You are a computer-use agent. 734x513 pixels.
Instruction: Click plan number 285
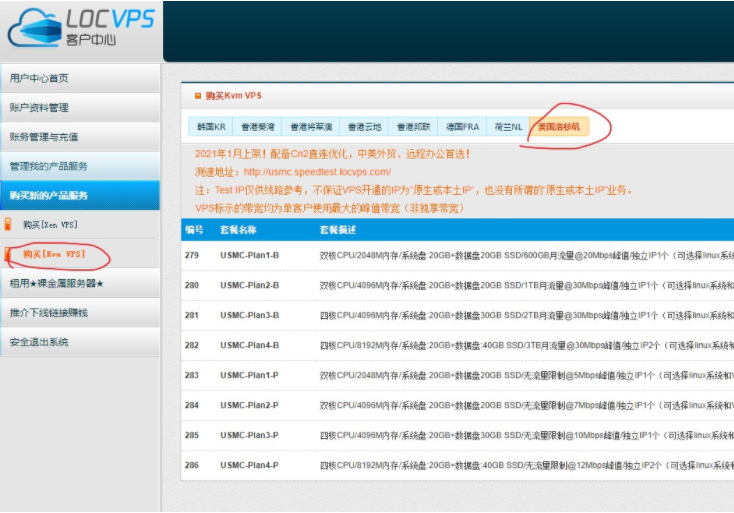click(192, 435)
